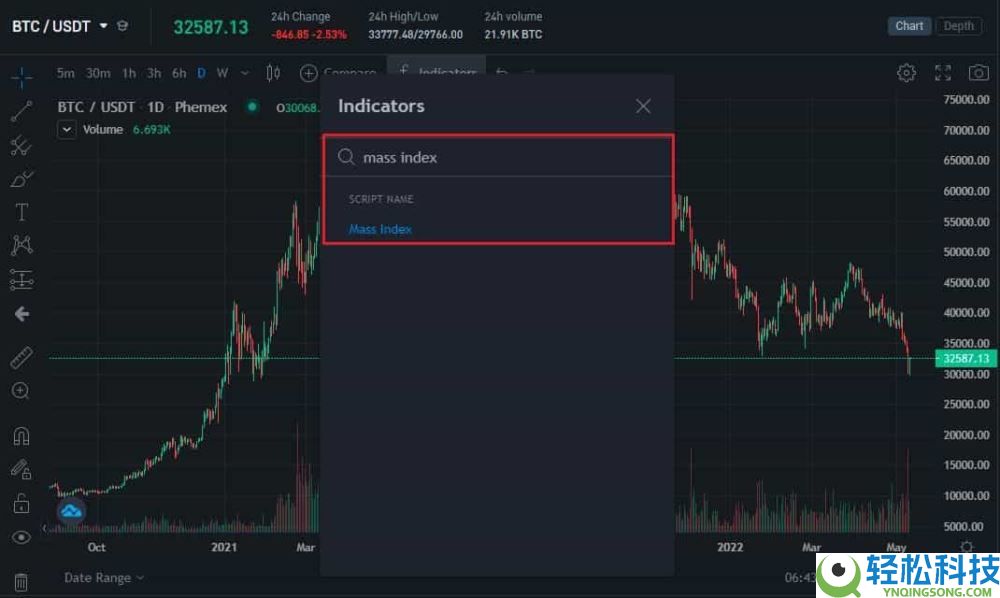Viewport: 1000px width, 598px height.
Task: Select the trend line drawing tool
Action: 21,111
